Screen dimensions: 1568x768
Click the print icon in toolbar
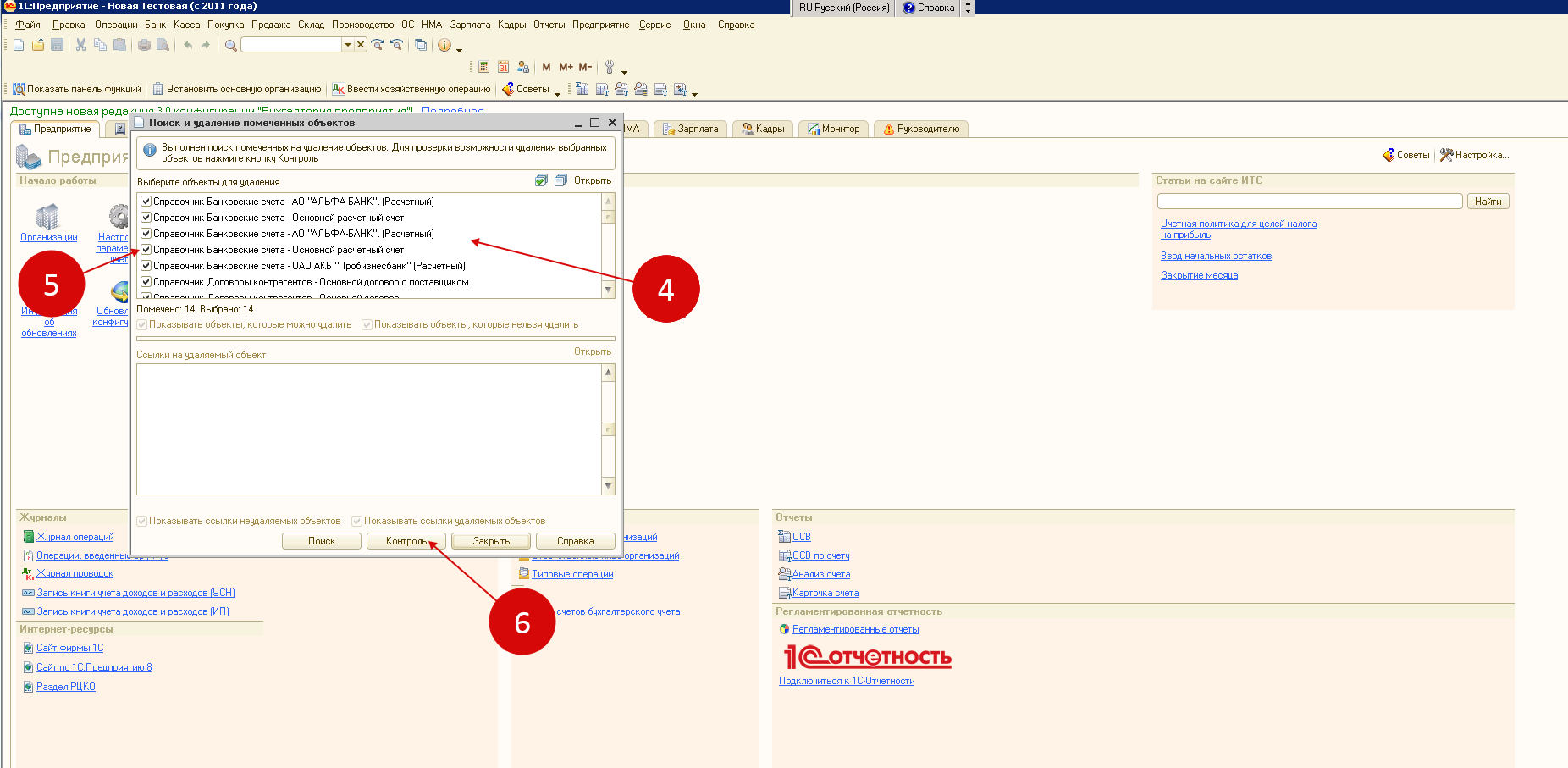pos(144,45)
